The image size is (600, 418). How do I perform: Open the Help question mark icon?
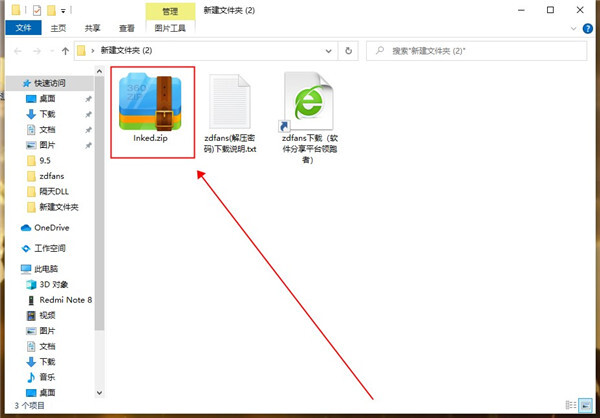tap(588, 28)
